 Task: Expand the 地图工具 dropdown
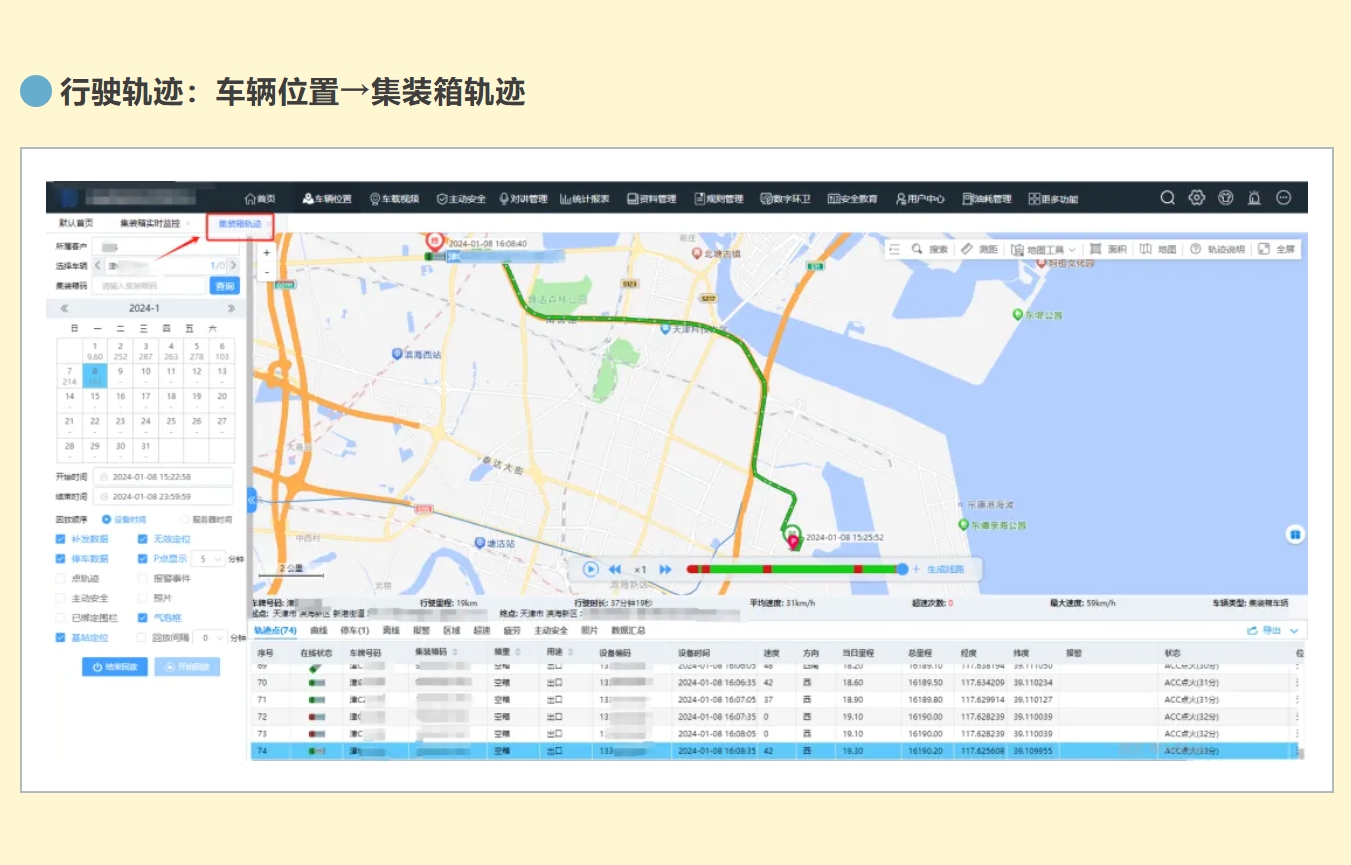(1044, 249)
